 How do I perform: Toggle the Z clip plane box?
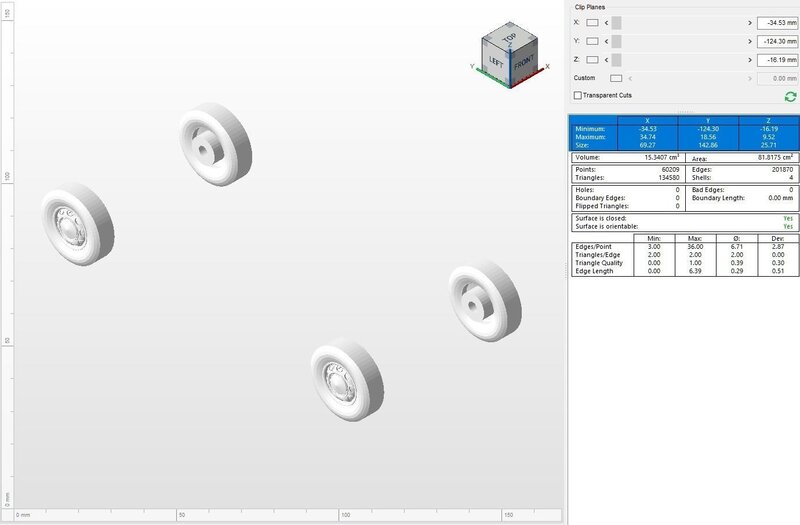tap(593, 59)
